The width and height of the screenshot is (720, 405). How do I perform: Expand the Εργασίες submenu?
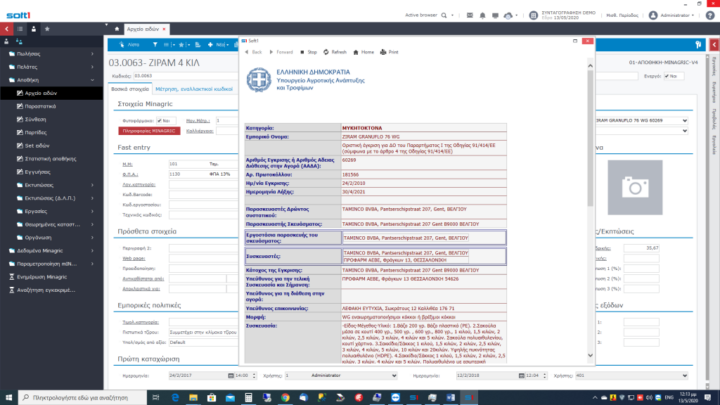[51, 211]
